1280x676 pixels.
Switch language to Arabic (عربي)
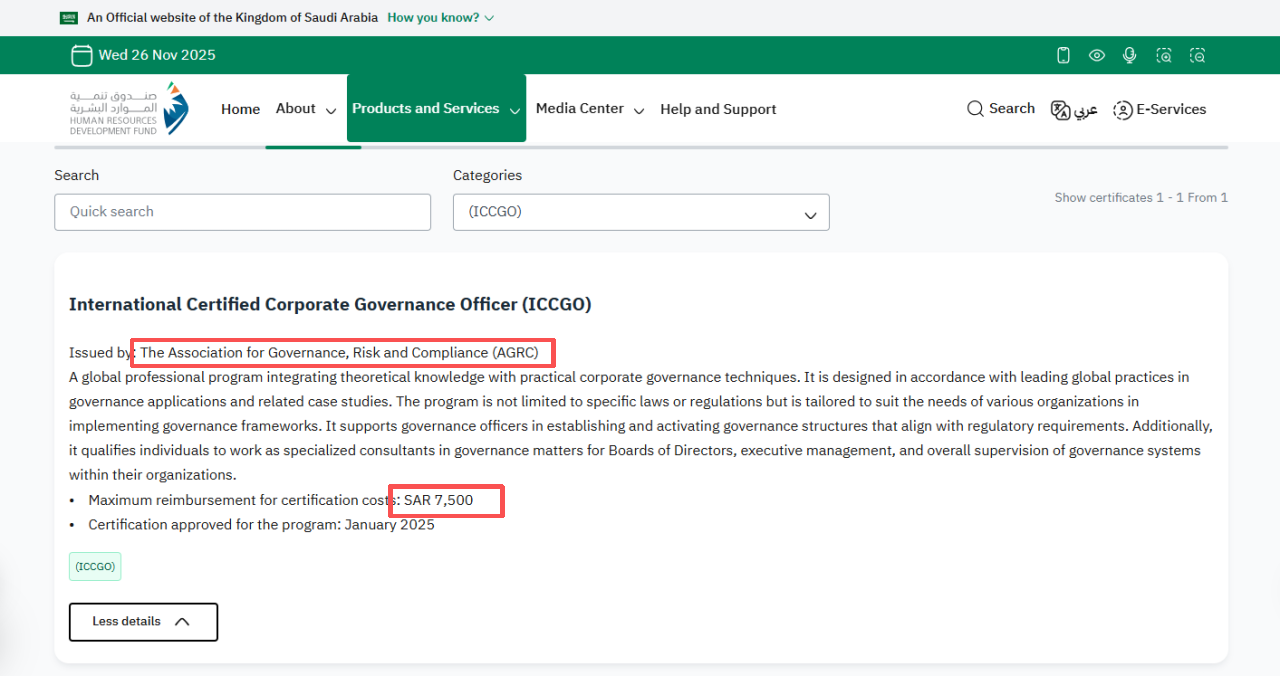pyautogui.click(x=1074, y=110)
